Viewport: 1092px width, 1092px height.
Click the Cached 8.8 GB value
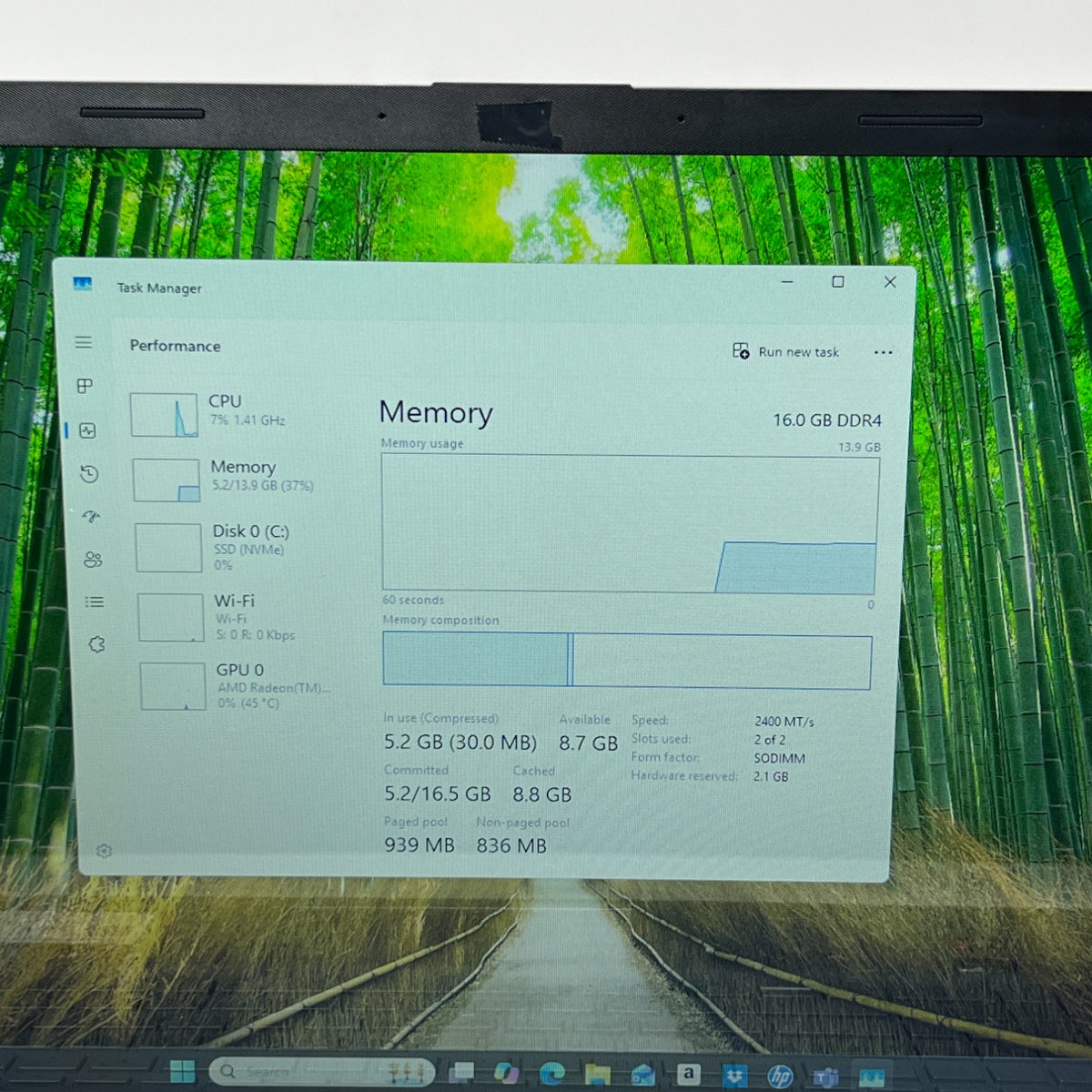[x=542, y=794]
